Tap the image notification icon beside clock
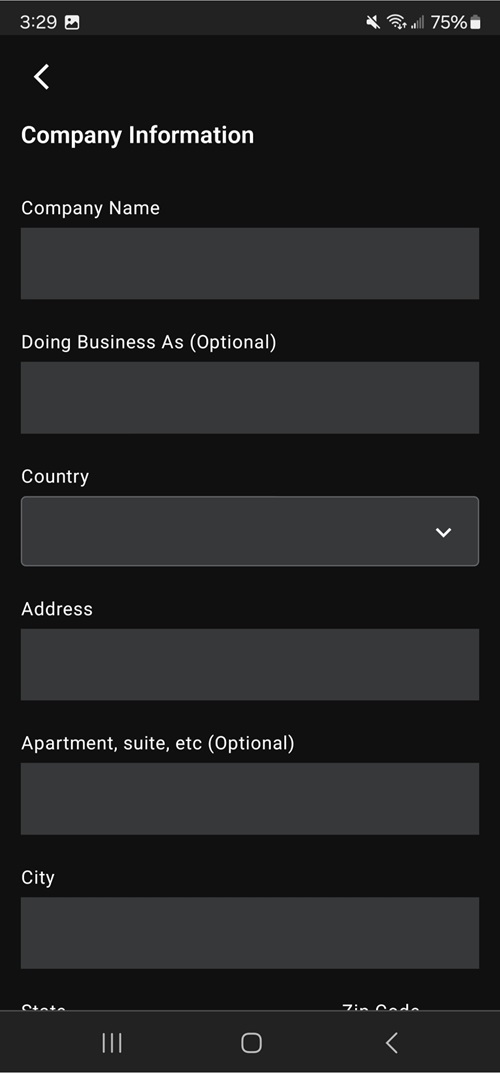Screen dimensions: 500x1073 72,23
